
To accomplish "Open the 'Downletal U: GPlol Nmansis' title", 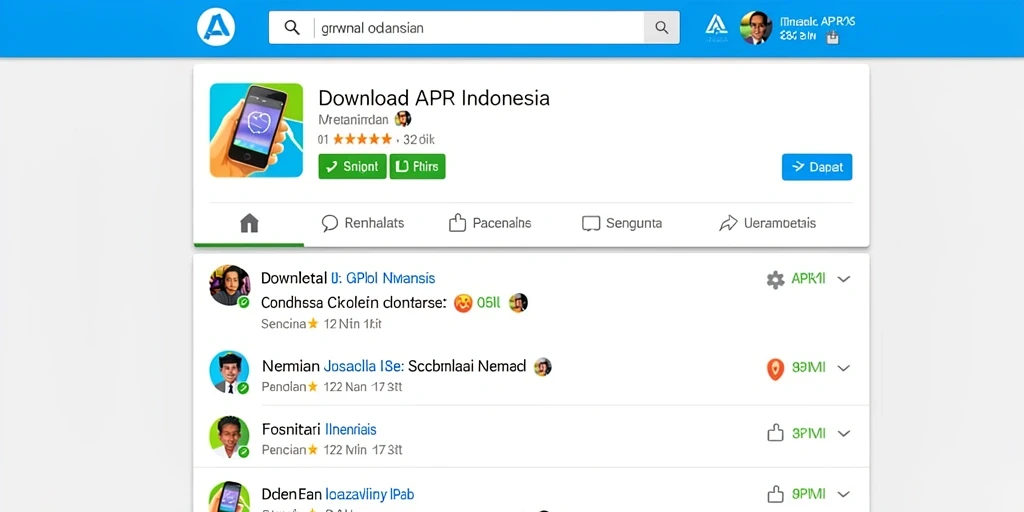I will point(348,278).
